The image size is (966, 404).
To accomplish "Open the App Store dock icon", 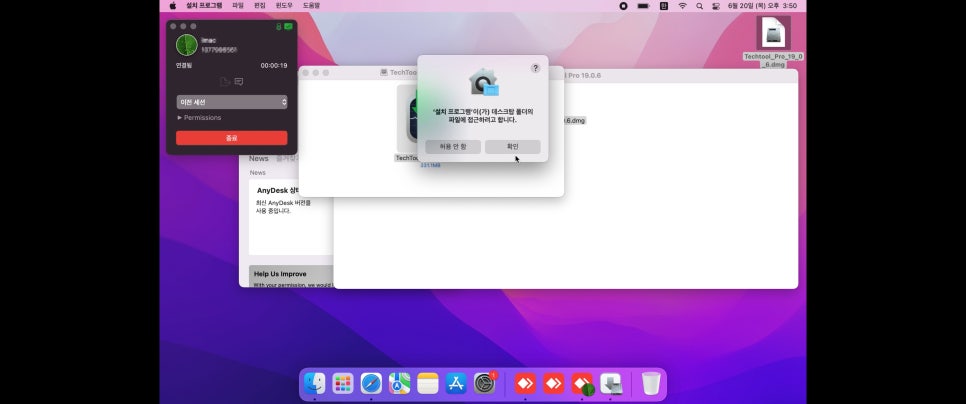I will coord(456,383).
